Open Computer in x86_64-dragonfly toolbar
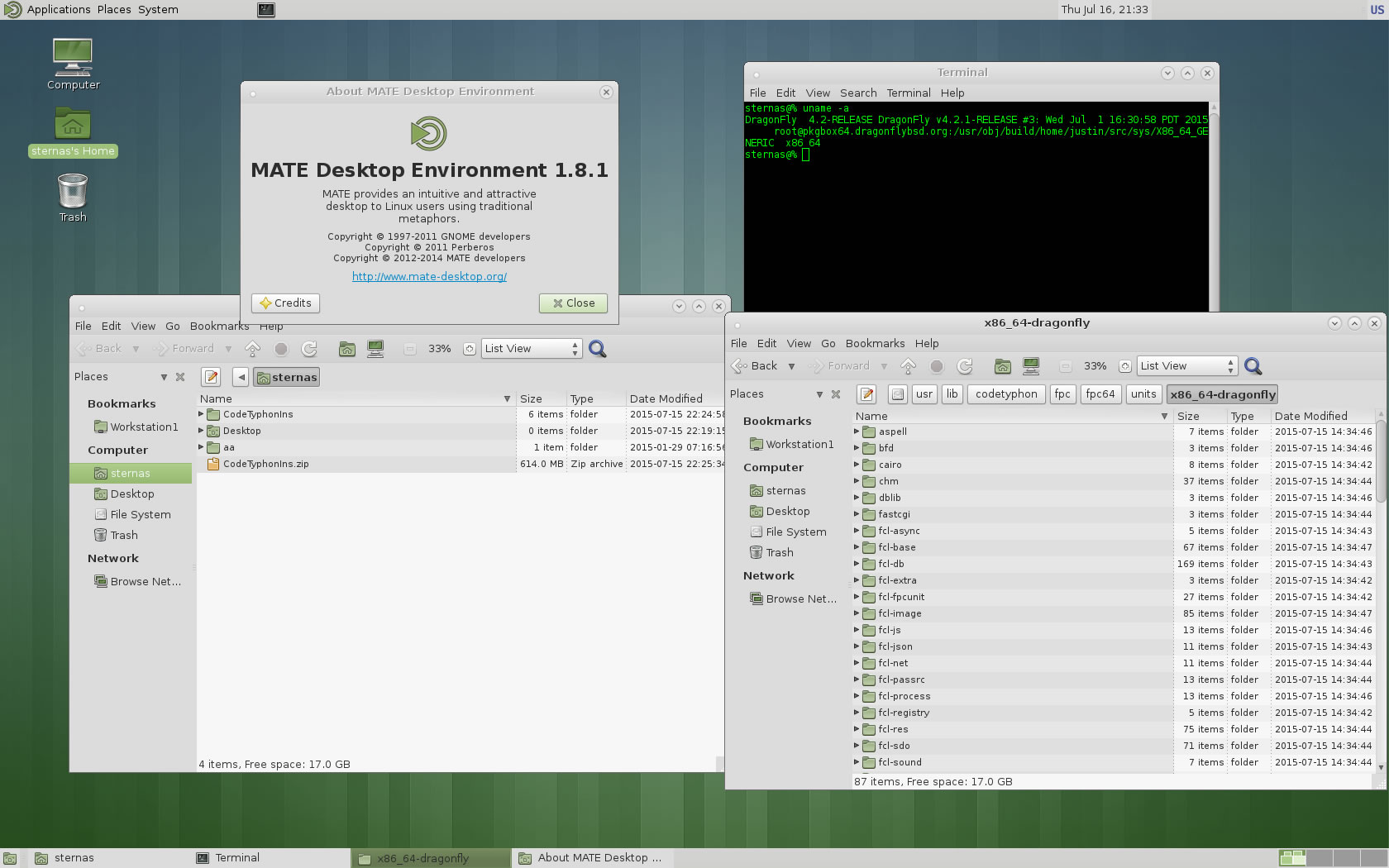The height and width of the screenshot is (868, 1389). (x=1031, y=366)
